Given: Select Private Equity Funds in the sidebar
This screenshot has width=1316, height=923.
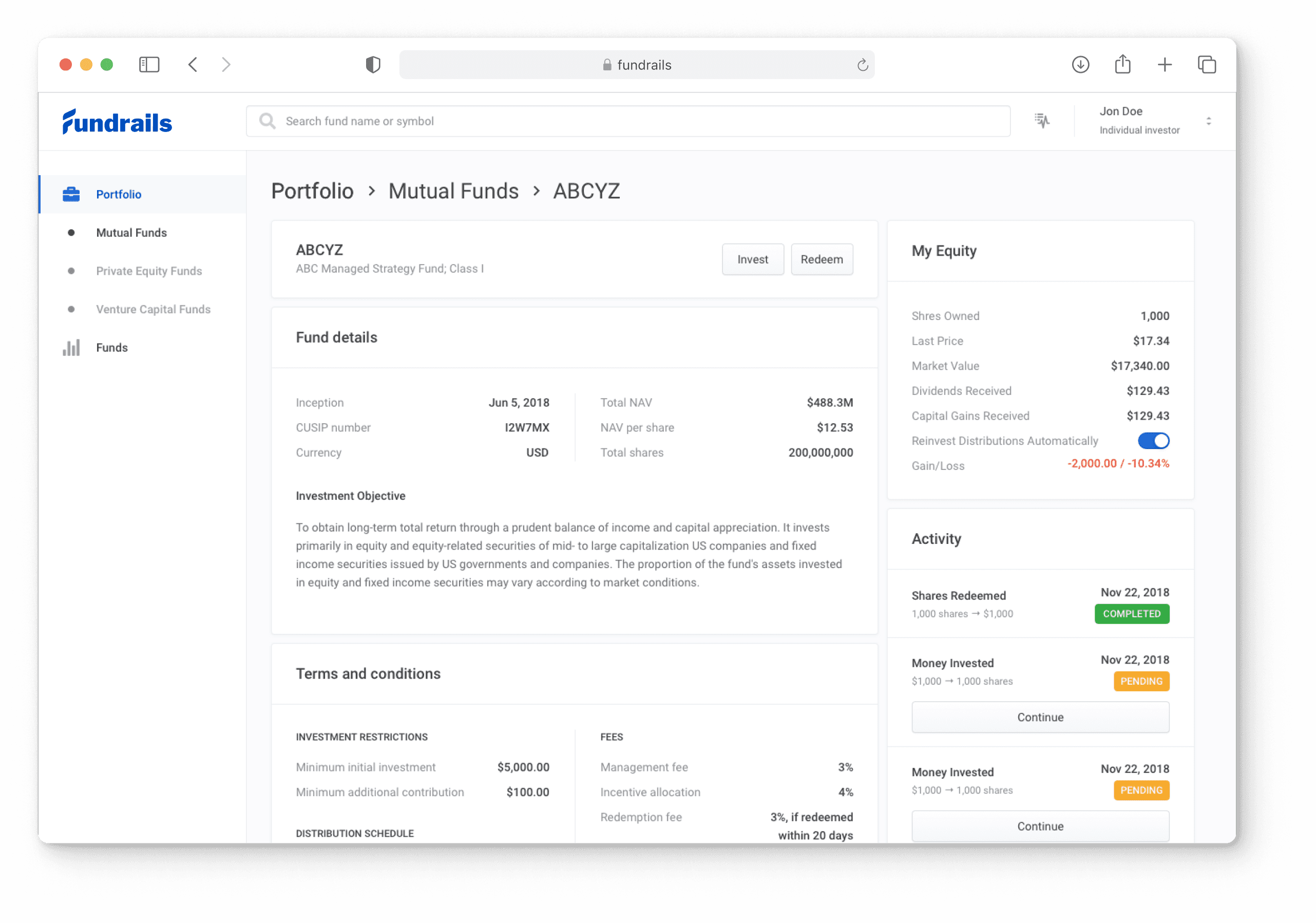Looking at the screenshot, I should [148, 271].
